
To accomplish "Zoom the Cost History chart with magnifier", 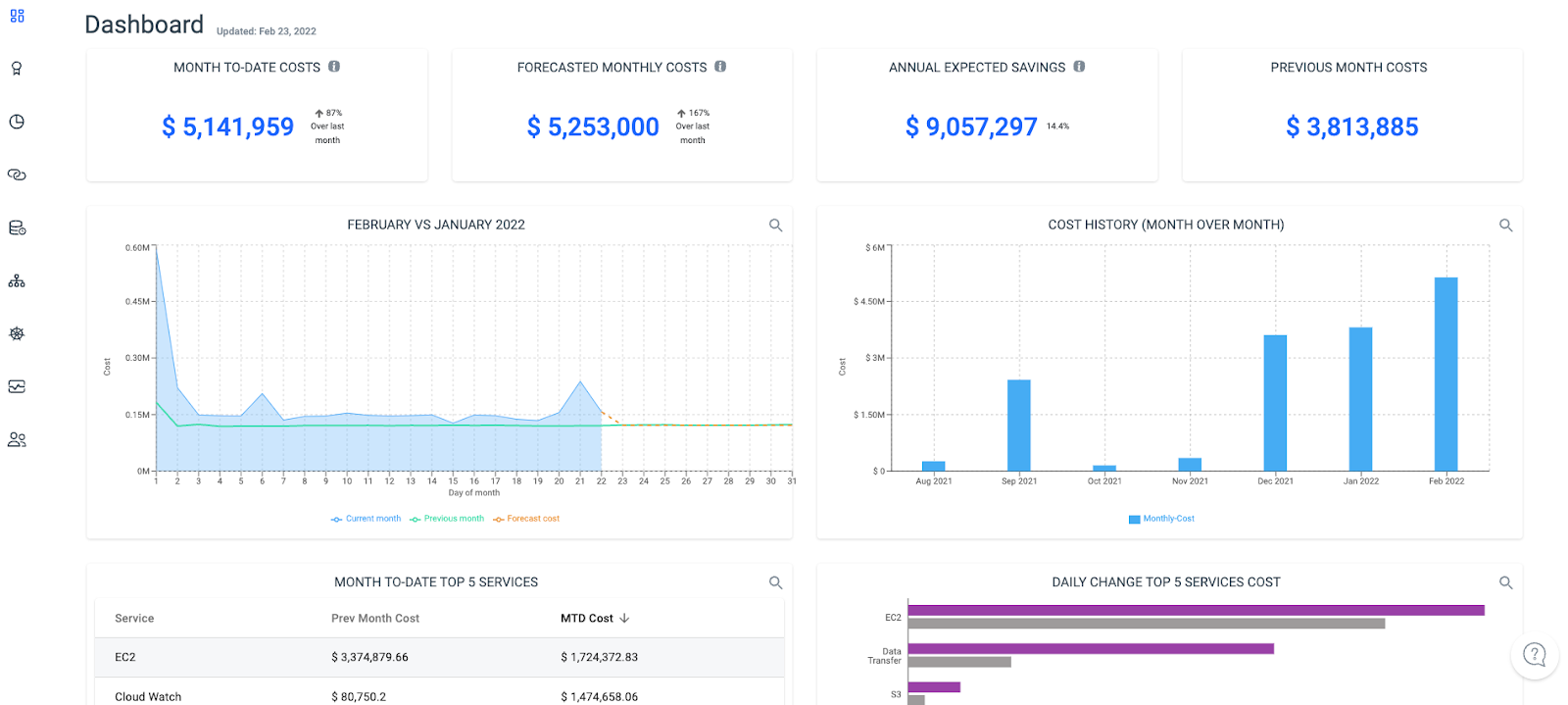I will 1506,226.
